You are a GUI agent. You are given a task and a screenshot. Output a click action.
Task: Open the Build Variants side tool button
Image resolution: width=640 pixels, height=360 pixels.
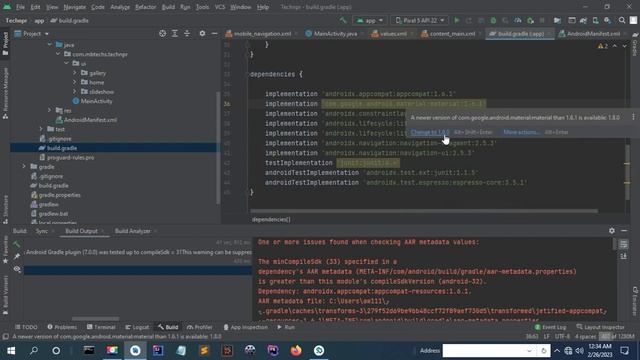coord(5,295)
